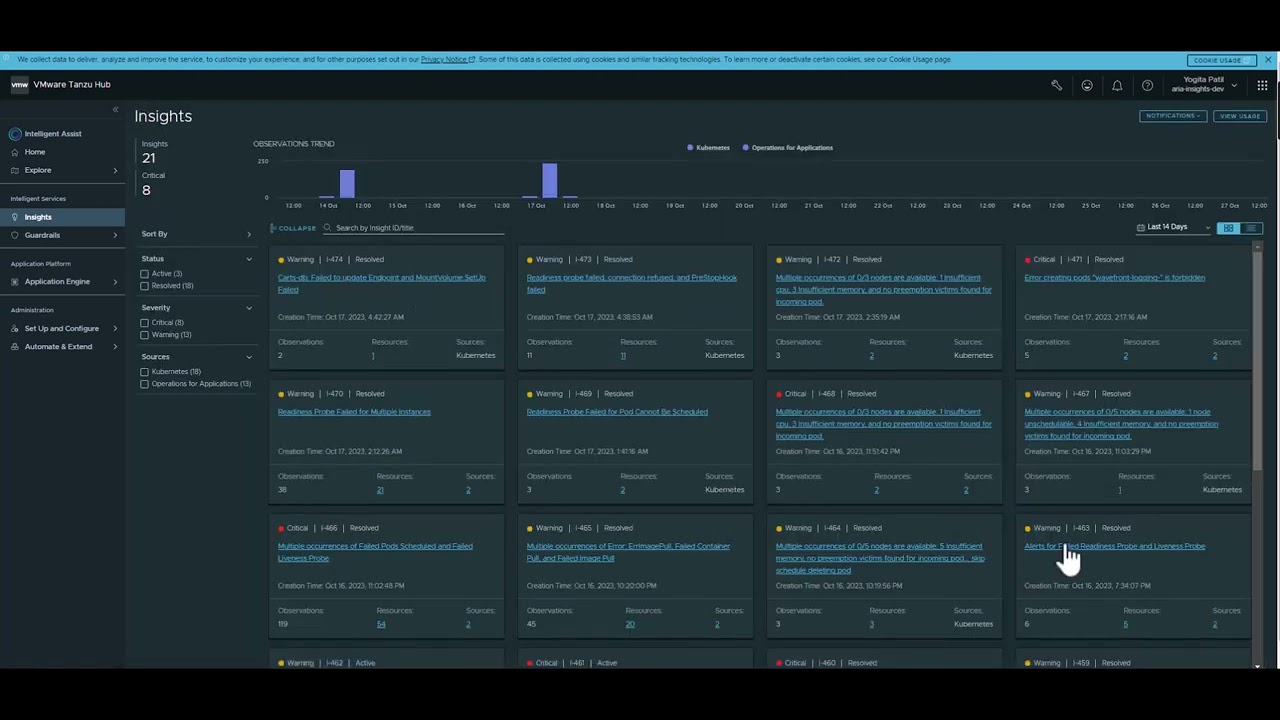Open the app launcher grid icon
The height and width of the screenshot is (720, 1280).
(x=1262, y=87)
